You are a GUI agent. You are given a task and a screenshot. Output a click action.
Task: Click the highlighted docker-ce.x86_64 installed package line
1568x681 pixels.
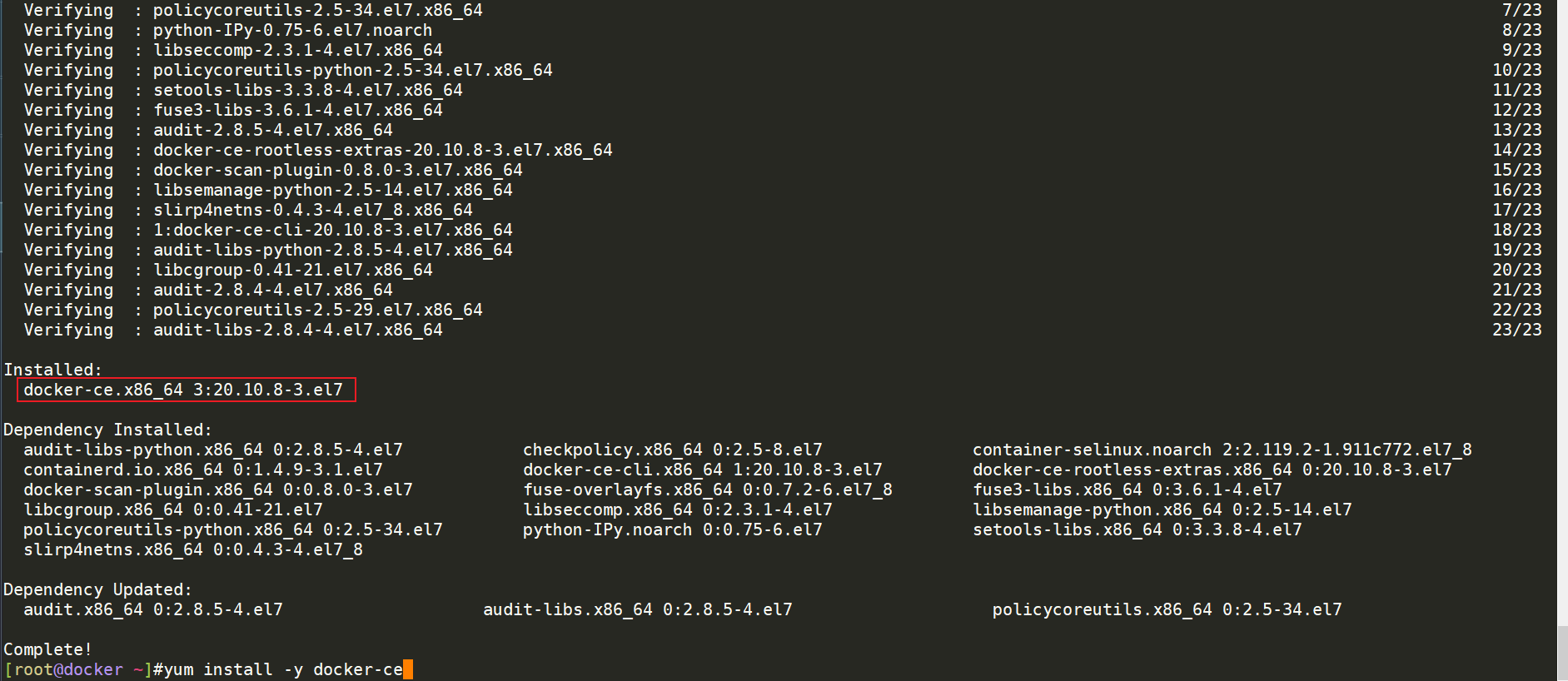coord(186,390)
